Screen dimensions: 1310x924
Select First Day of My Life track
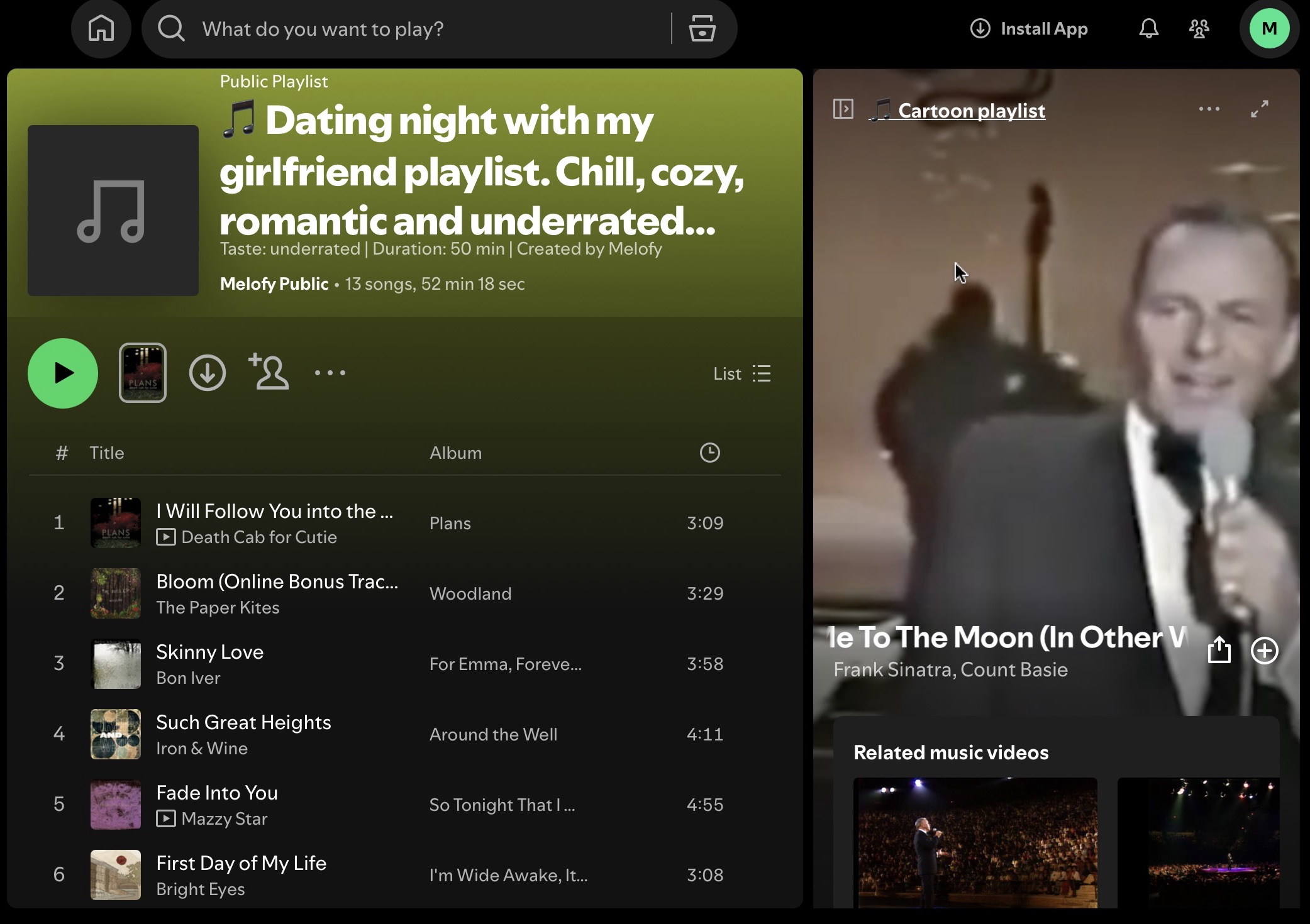click(241, 863)
